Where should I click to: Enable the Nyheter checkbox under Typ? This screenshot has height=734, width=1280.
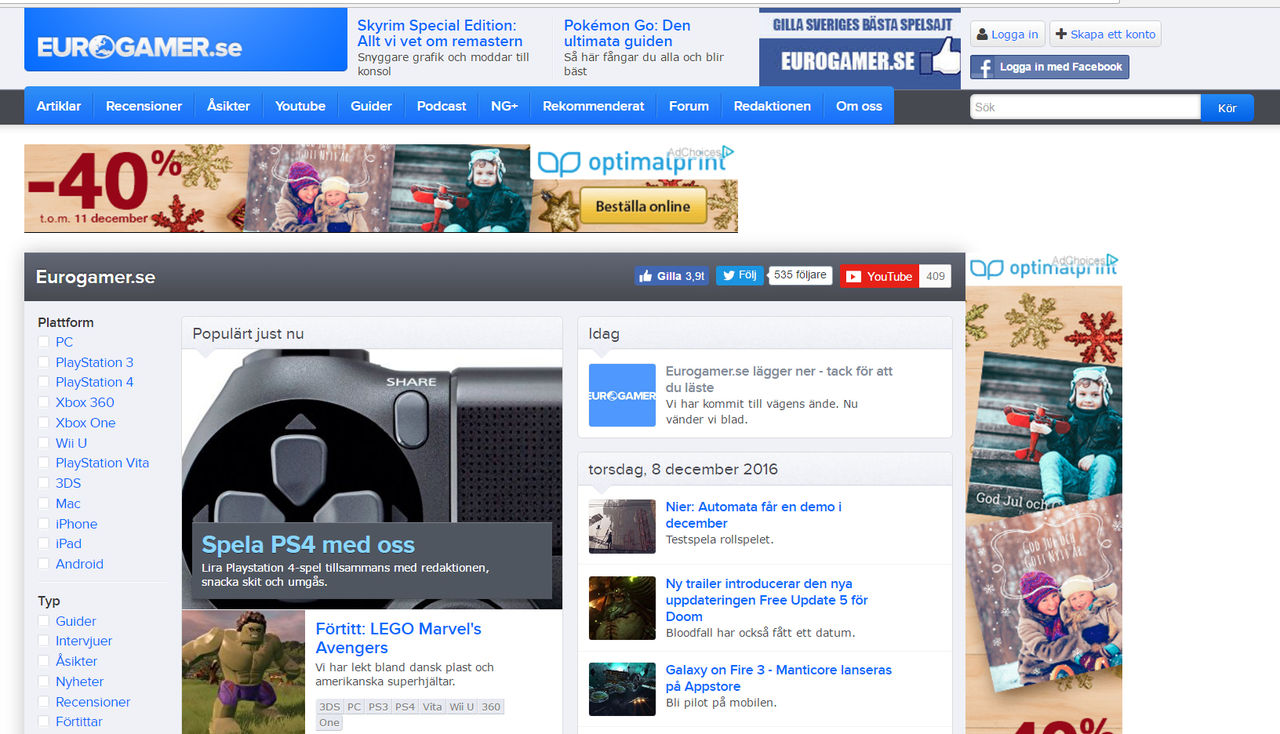44,681
